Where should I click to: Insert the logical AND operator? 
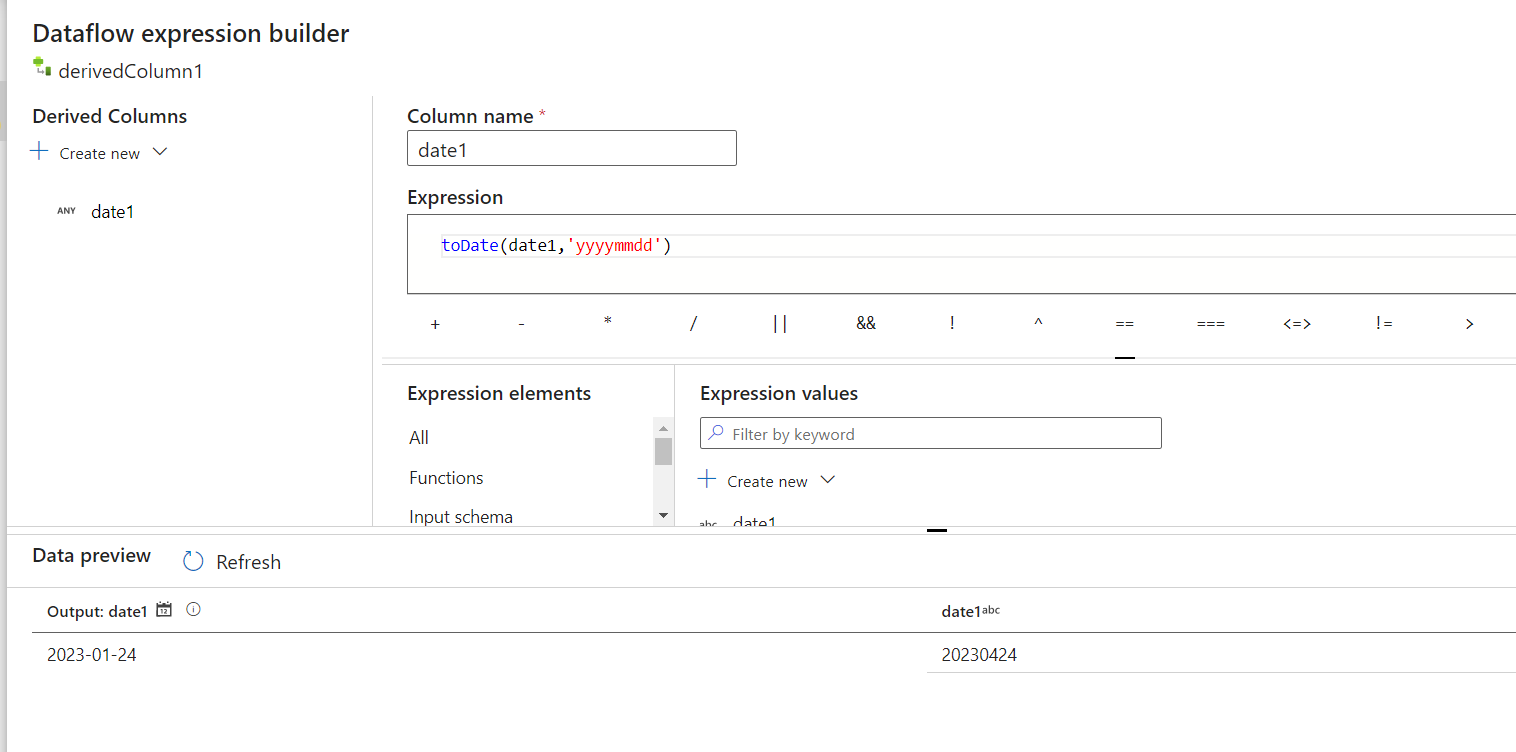pos(866,323)
